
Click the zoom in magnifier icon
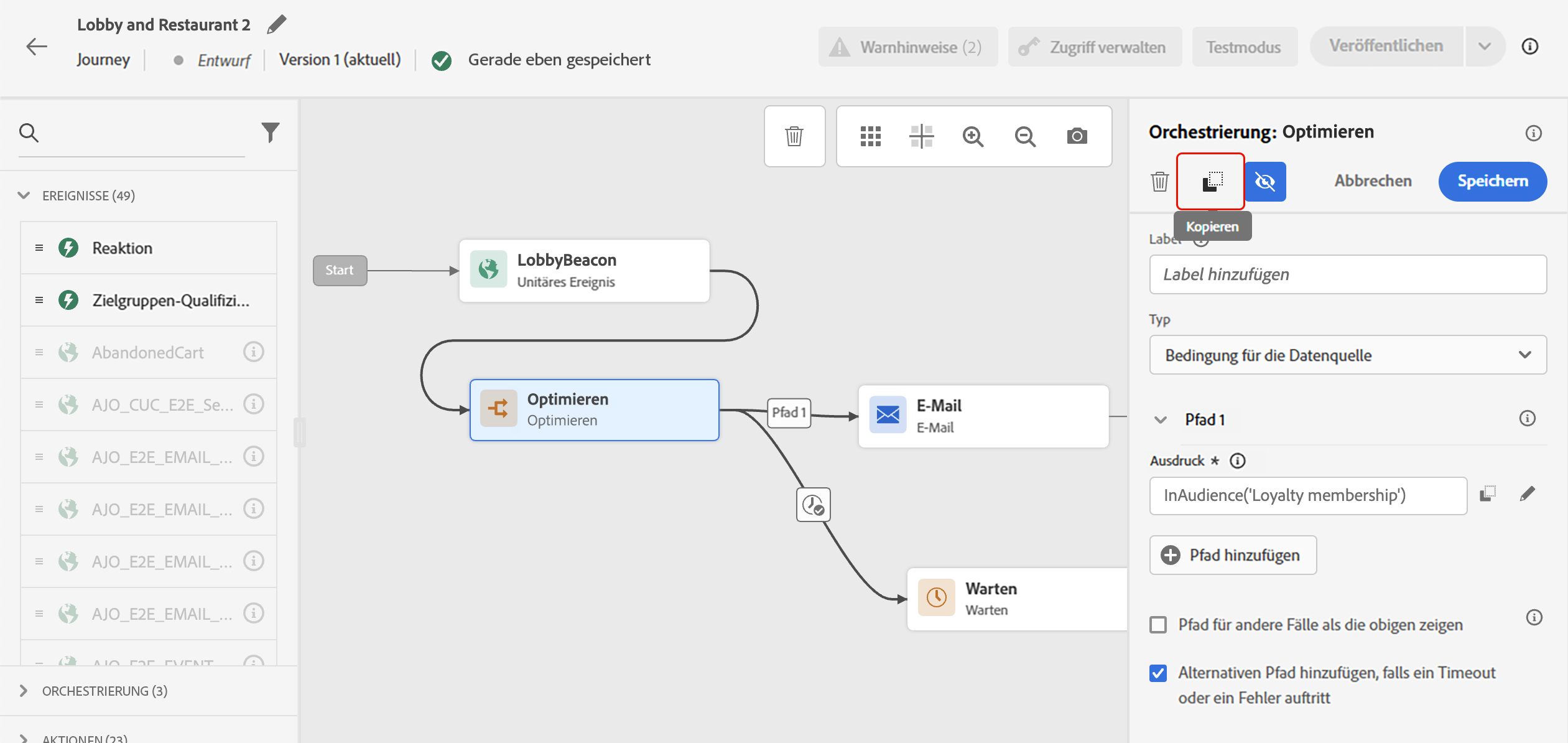tap(973, 136)
